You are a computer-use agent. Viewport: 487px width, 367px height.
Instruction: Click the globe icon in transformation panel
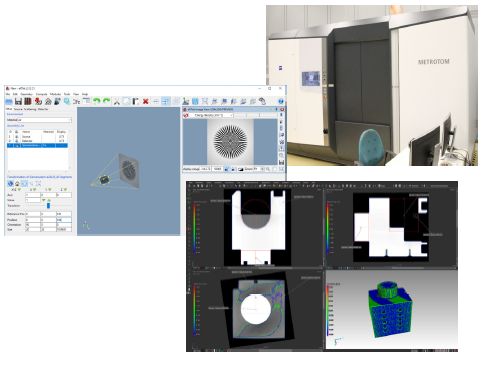tap(10, 183)
